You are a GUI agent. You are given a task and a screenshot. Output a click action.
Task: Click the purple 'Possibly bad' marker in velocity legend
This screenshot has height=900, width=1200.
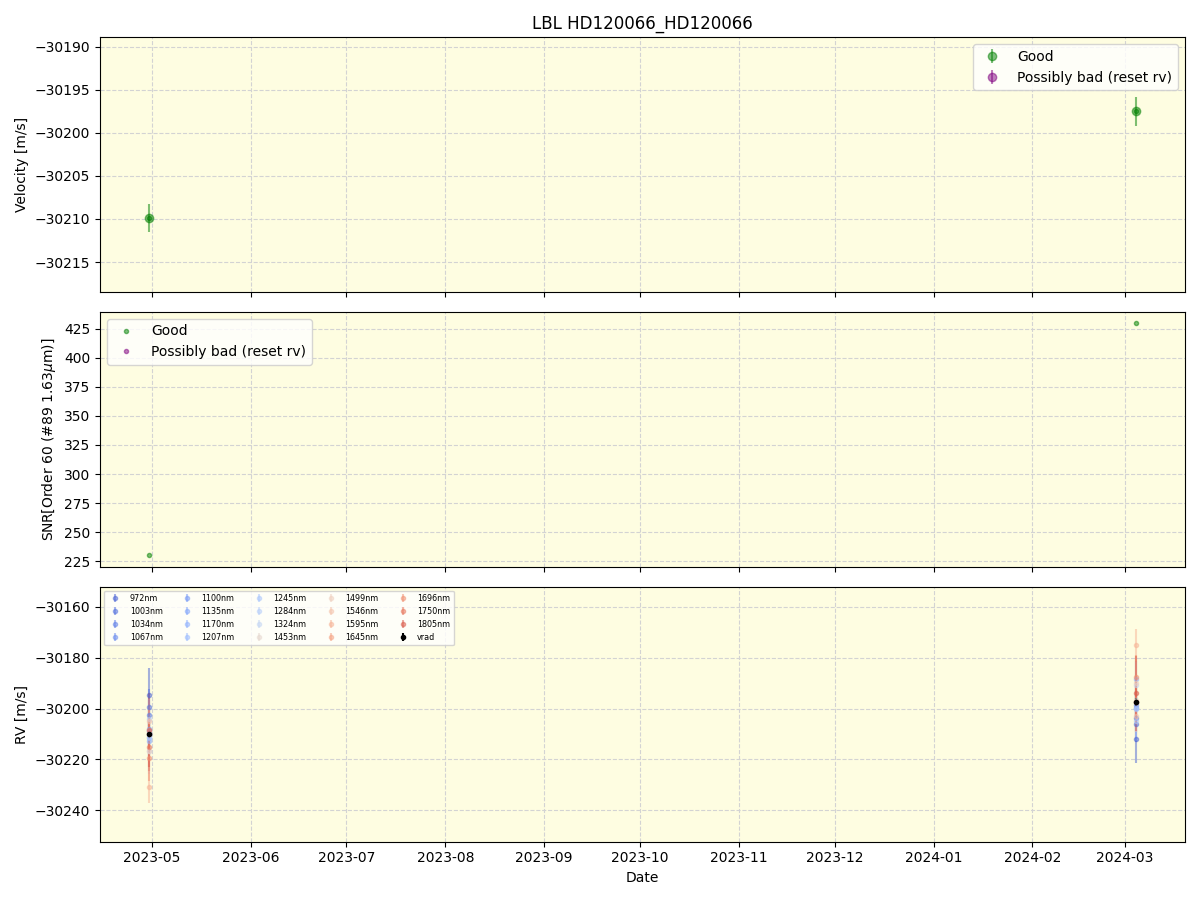992,77
